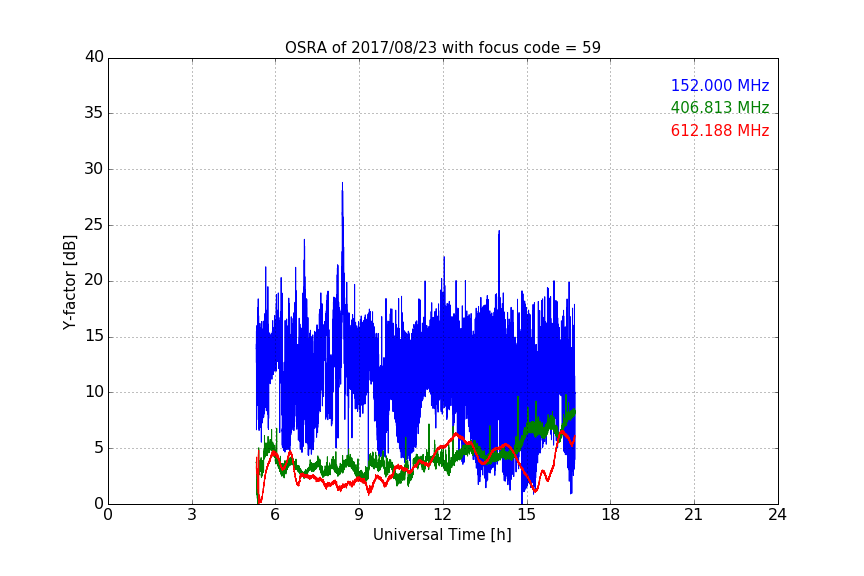Click the y-axis tick label 25

click(94, 225)
